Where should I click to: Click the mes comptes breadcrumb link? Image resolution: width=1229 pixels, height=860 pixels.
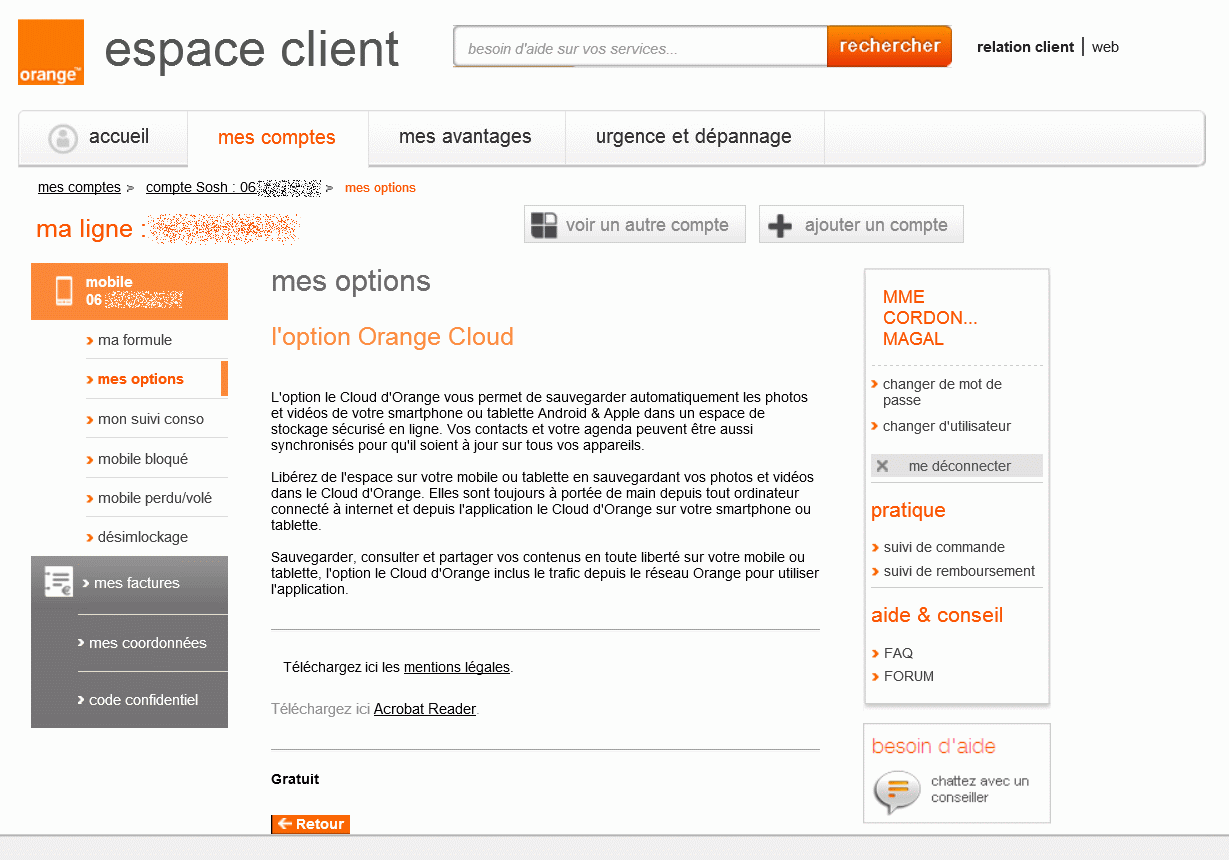79,187
